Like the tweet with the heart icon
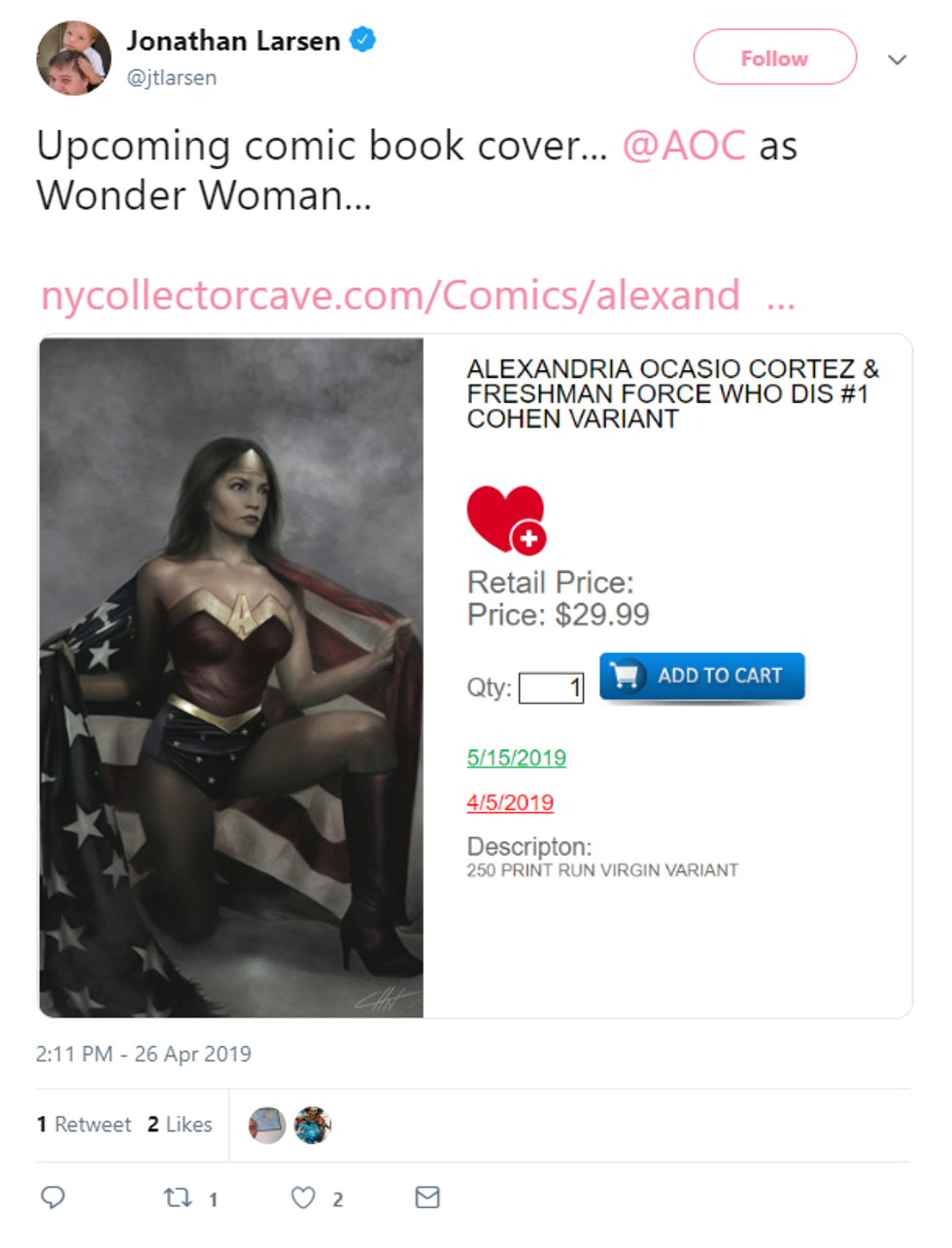 (x=303, y=1197)
